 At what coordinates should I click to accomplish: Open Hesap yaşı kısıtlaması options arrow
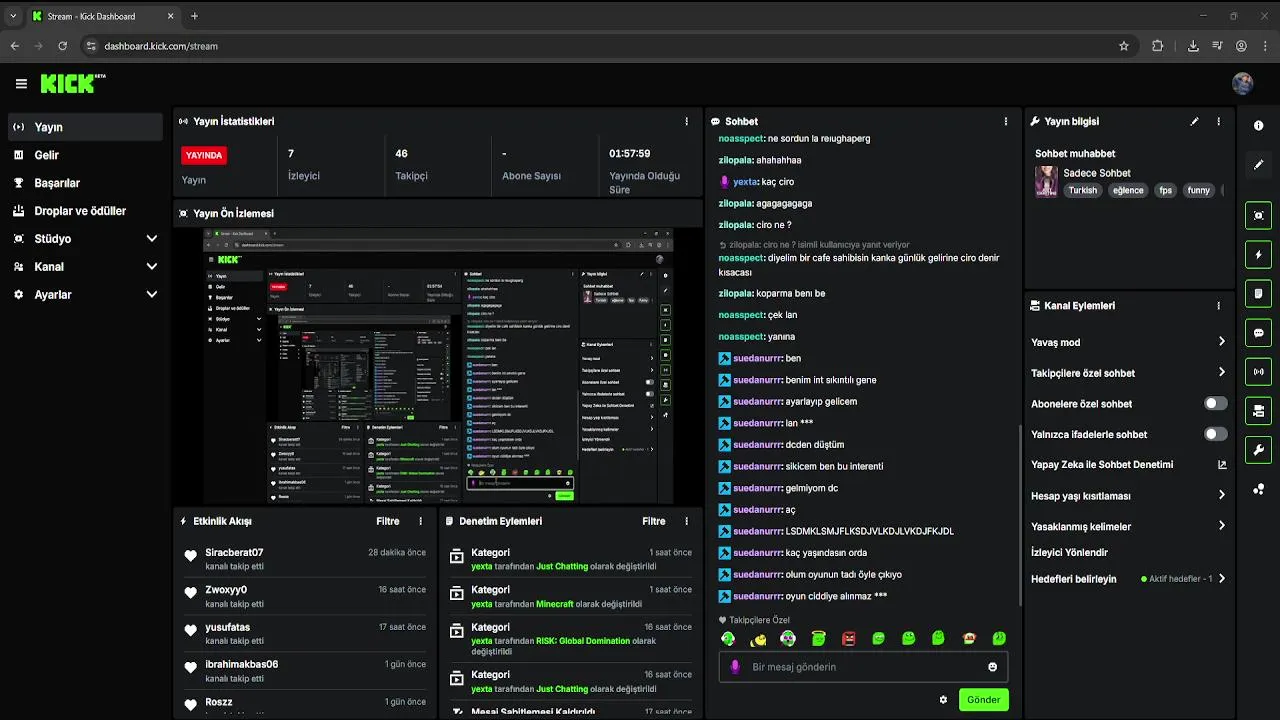point(1221,495)
